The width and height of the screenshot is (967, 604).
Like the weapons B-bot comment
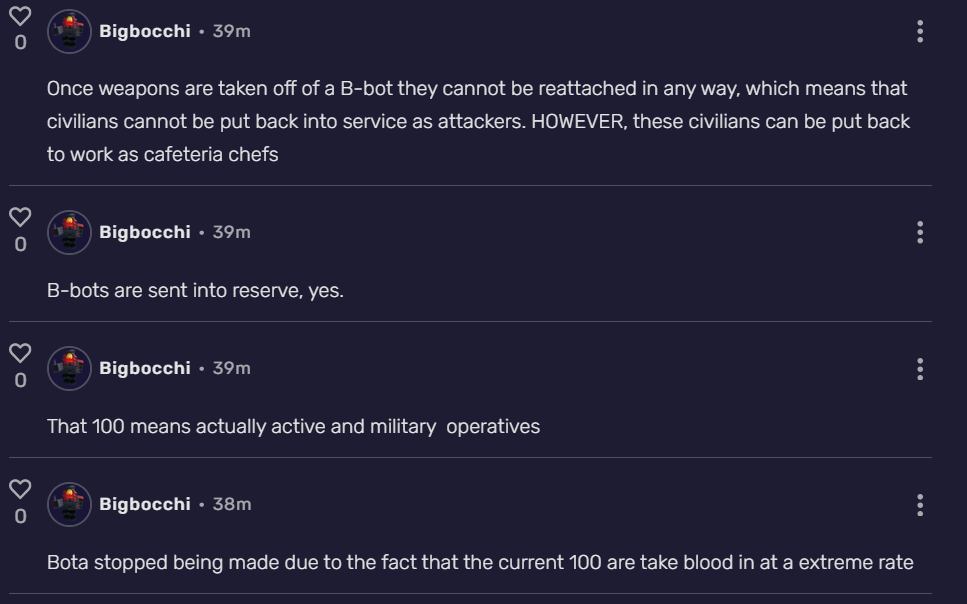pos(20,17)
